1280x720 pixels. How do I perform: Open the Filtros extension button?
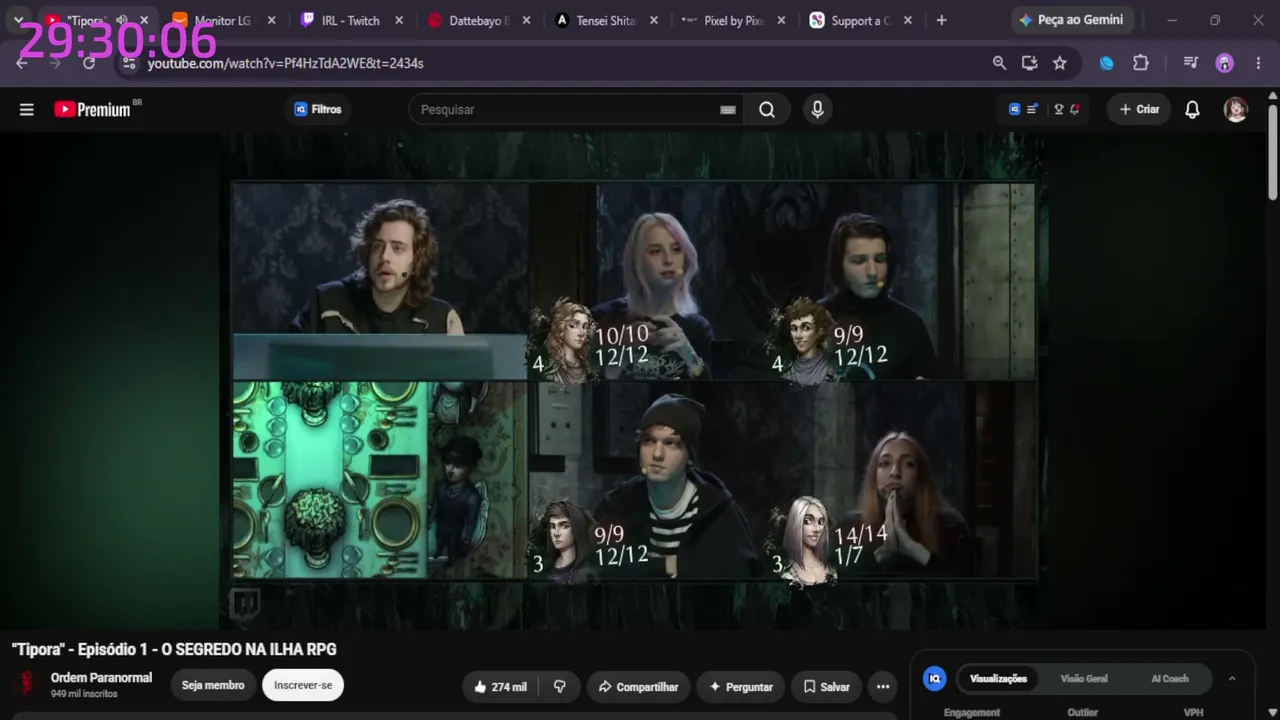pyautogui.click(x=318, y=110)
